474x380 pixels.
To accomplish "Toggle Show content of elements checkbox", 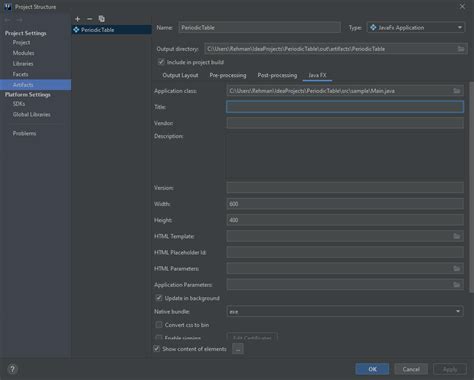I will (x=157, y=349).
